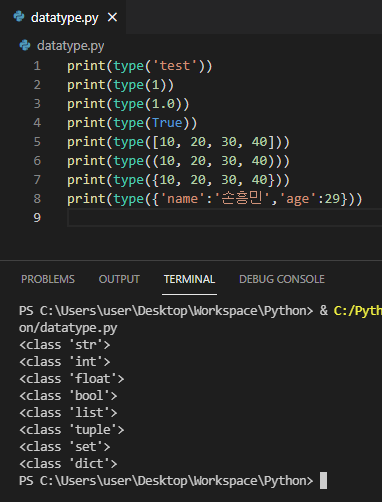The image size is (382, 502).
Task: Switch to the PROBLEMS panel tab
Action: point(48,279)
